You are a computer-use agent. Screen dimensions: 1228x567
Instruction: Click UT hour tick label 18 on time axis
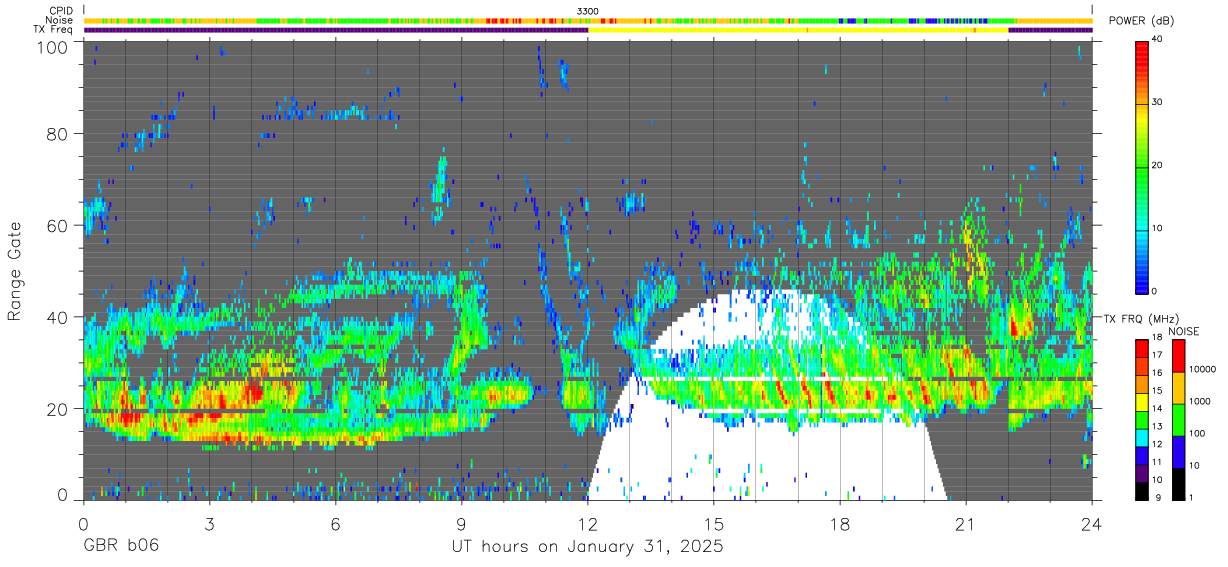click(x=840, y=525)
